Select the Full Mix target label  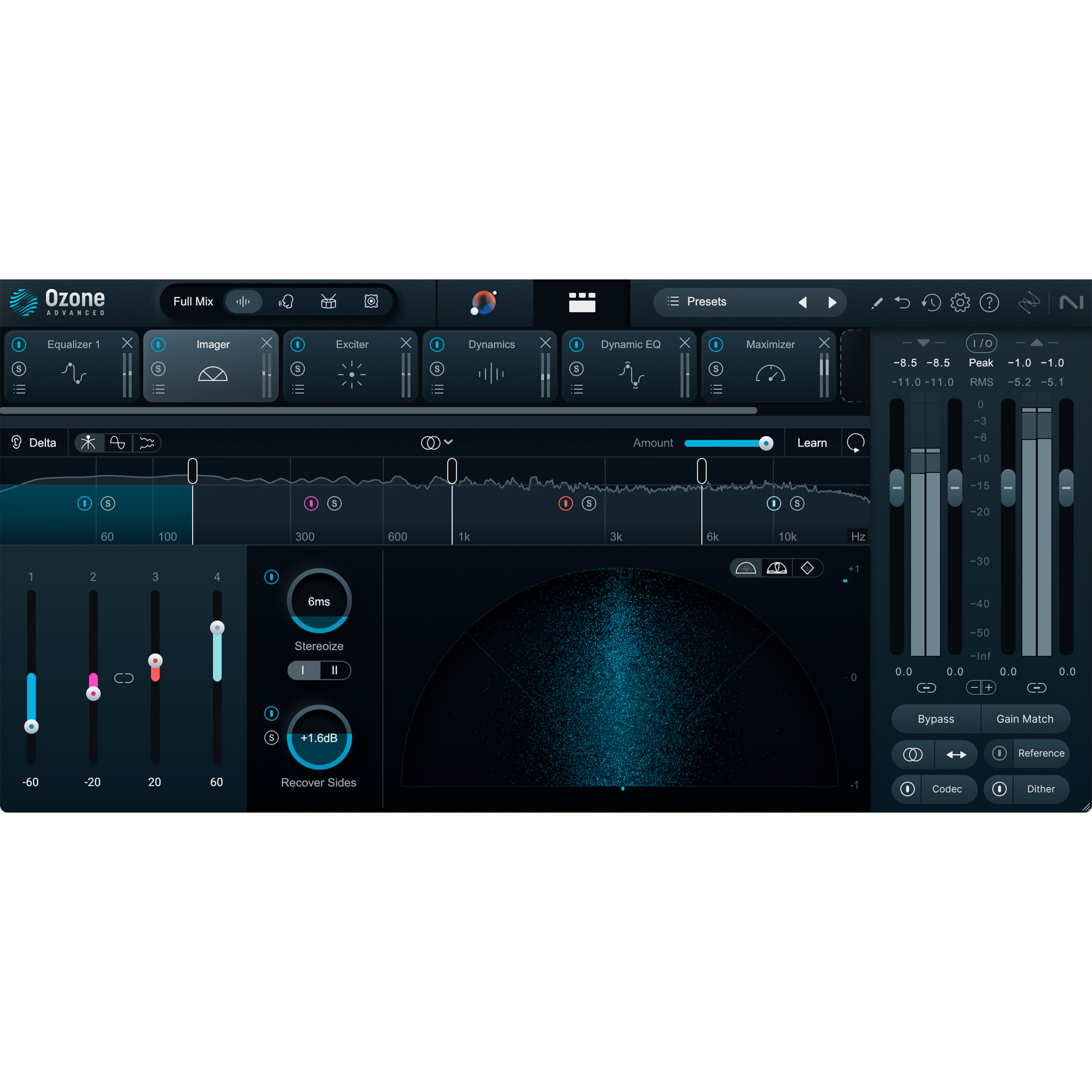(193, 301)
